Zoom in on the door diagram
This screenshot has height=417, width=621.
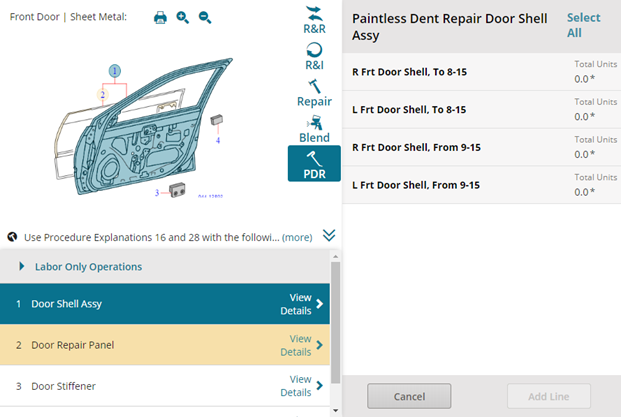pos(183,17)
